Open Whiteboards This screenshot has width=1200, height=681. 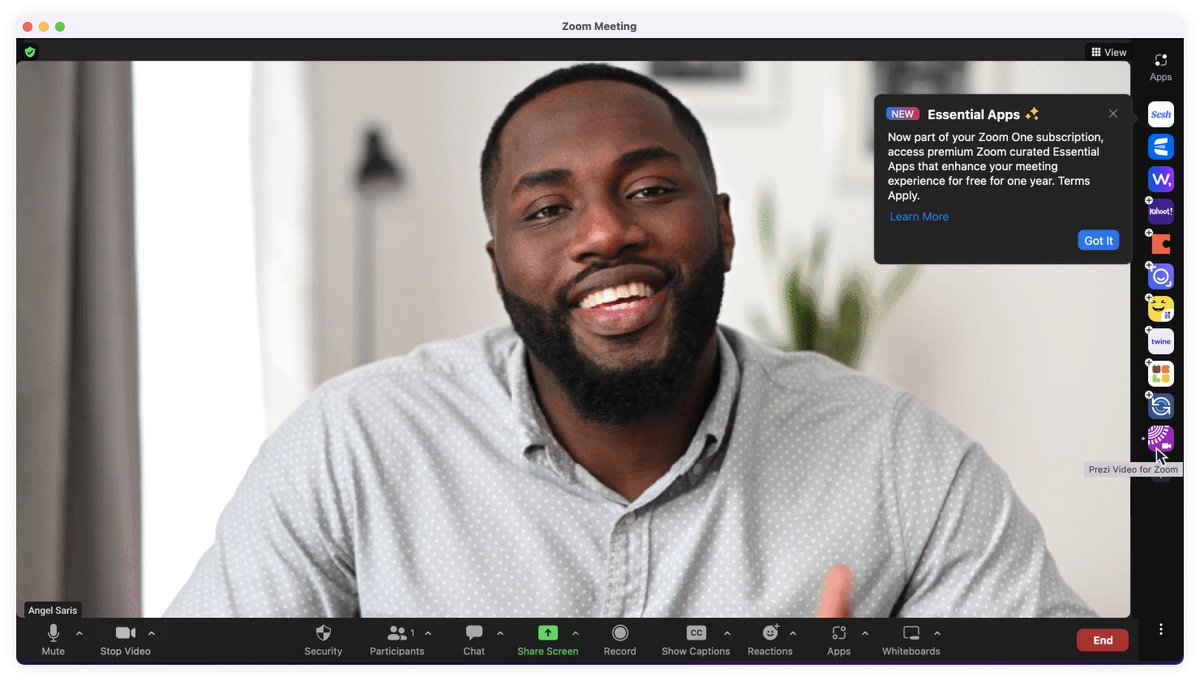(x=911, y=640)
